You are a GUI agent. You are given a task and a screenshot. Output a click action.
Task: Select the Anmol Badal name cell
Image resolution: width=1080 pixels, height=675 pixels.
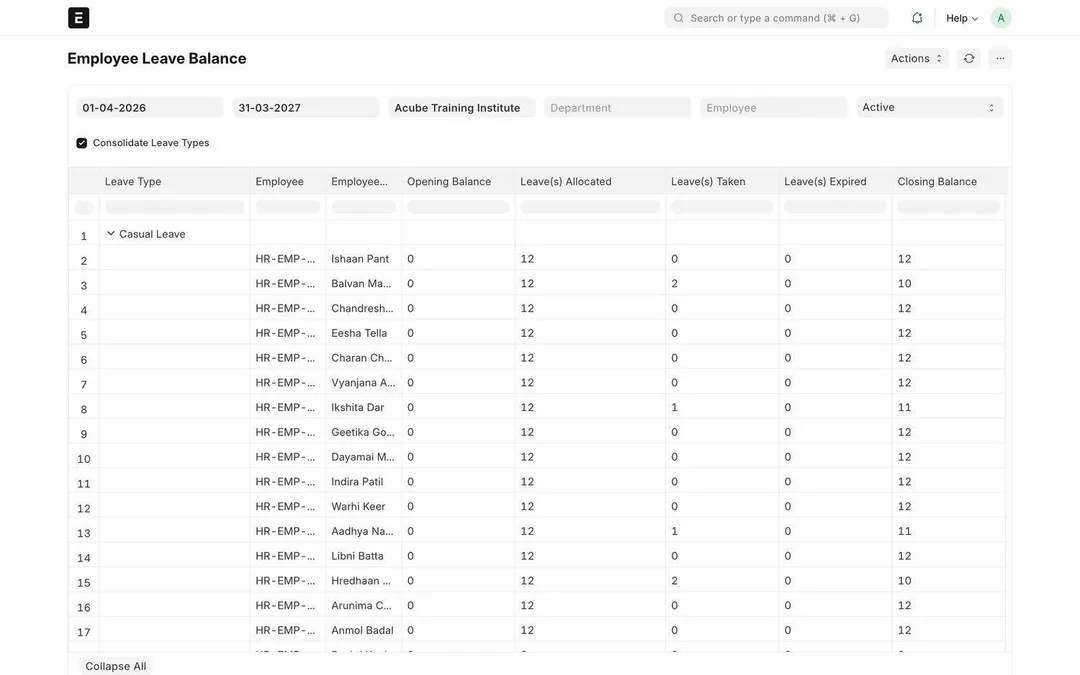click(363, 631)
